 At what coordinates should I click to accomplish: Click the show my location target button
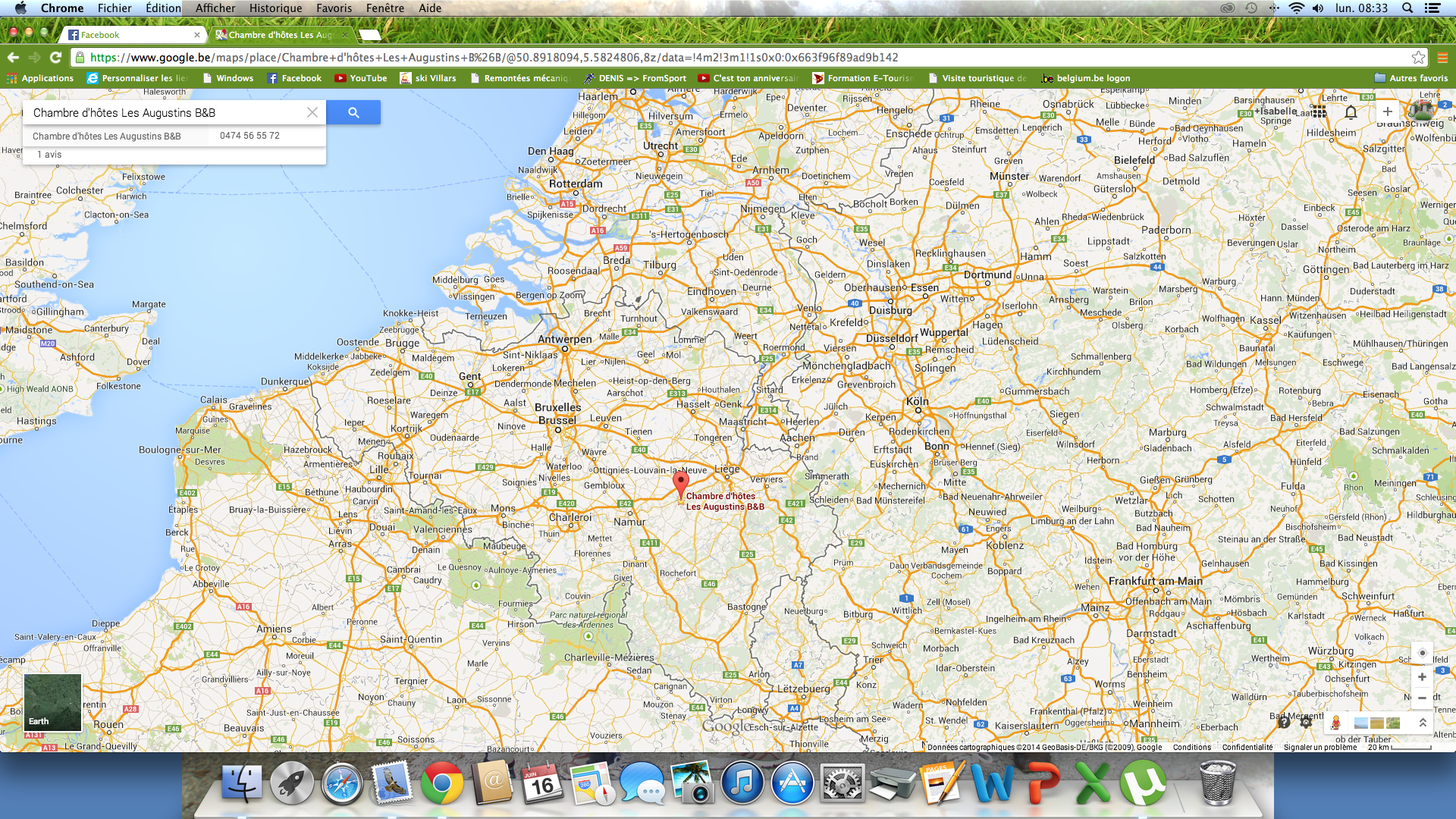click(x=1422, y=653)
